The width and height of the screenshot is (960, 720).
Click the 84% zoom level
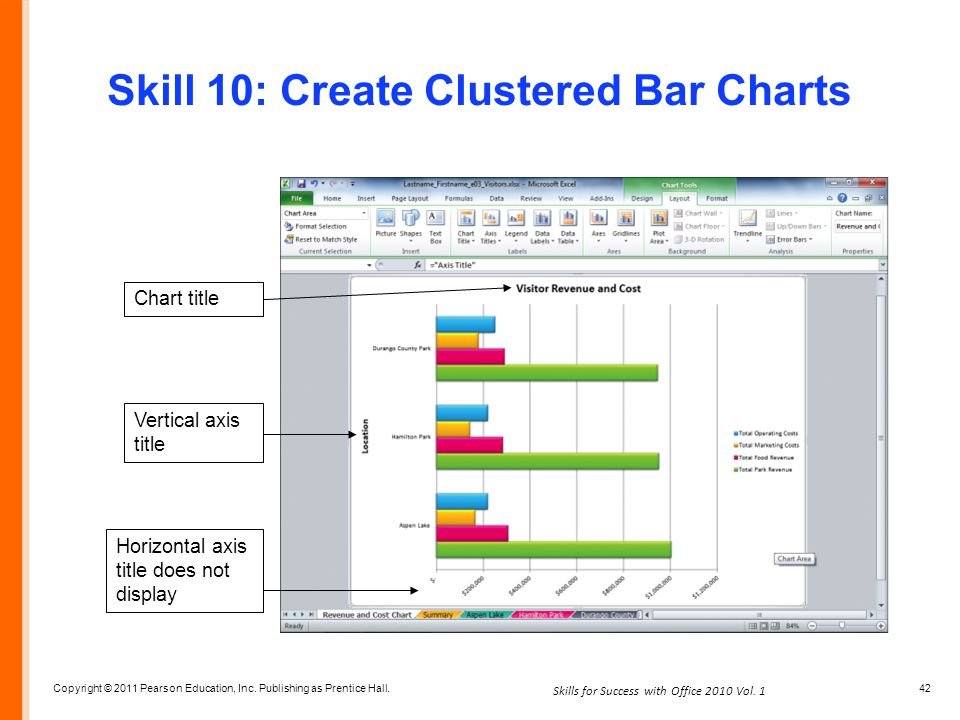[793, 626]
